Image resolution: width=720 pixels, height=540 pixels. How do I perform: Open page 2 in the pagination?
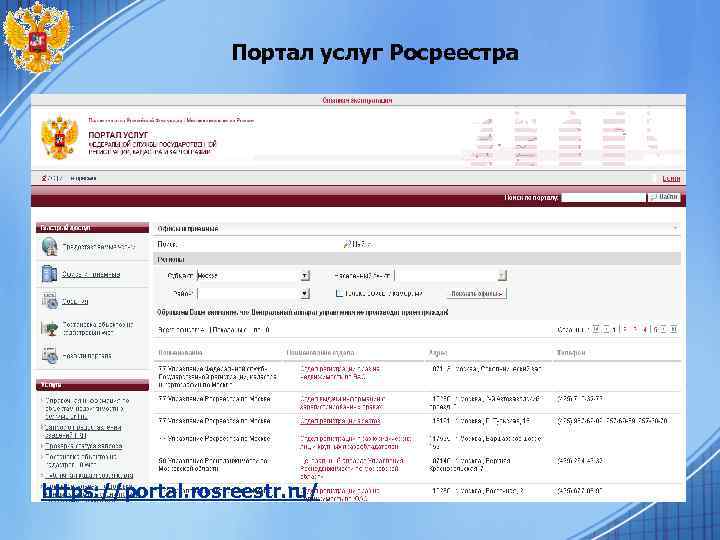pos(624,330)
